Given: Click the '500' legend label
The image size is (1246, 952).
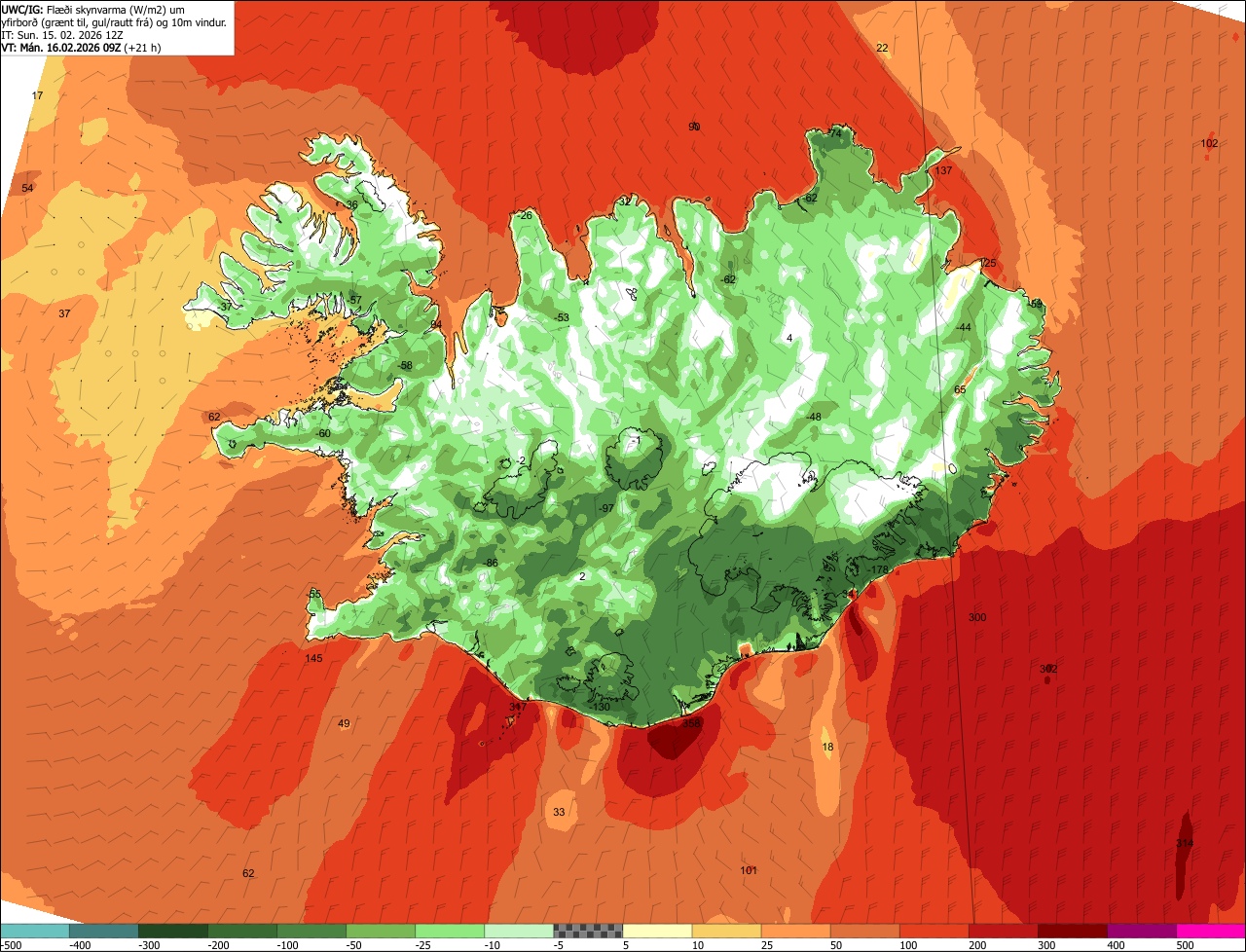Looking at the screenshot, I should pos(1184,944).
